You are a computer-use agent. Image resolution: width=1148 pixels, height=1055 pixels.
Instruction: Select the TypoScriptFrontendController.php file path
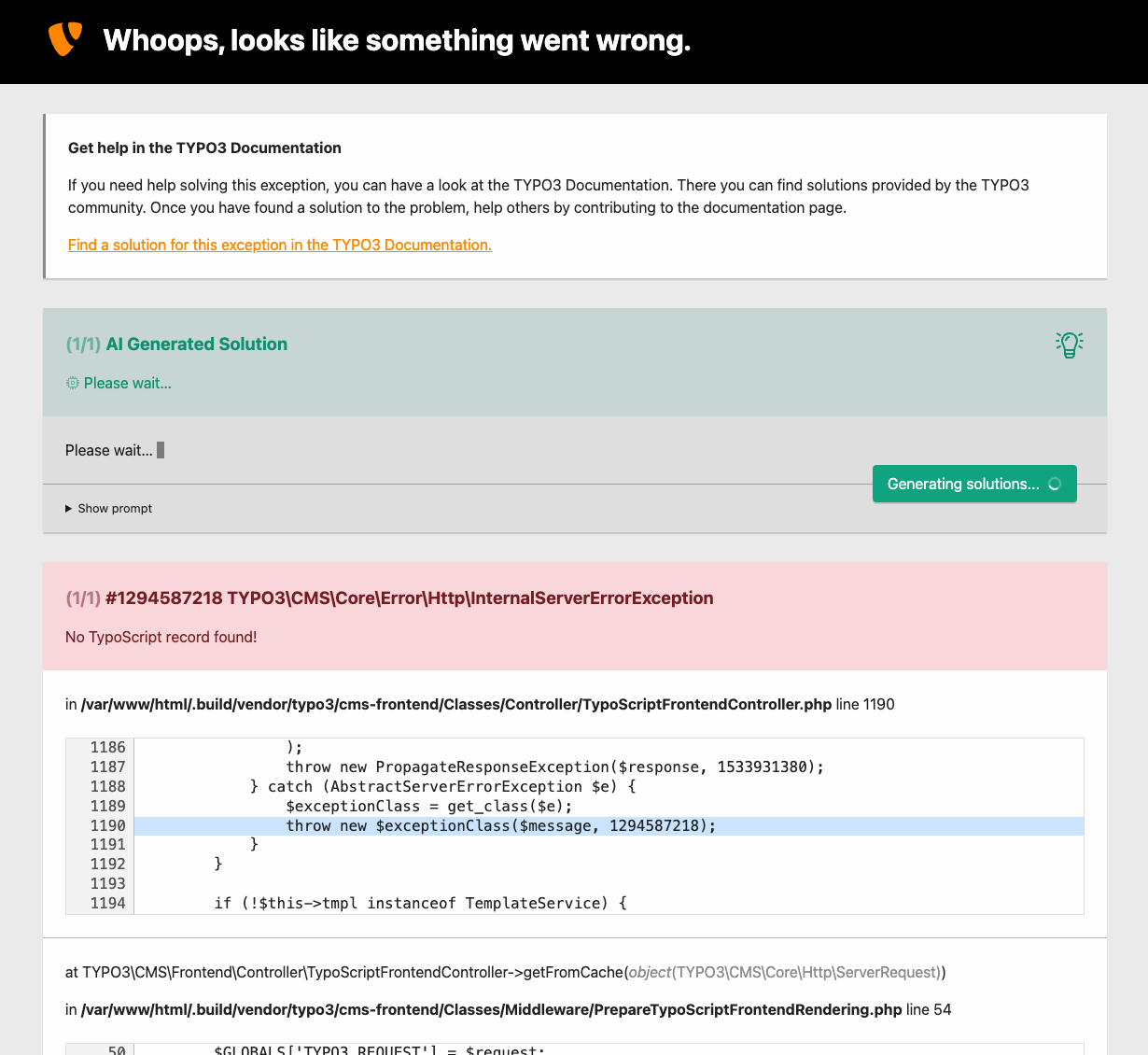tap(455, 704)
